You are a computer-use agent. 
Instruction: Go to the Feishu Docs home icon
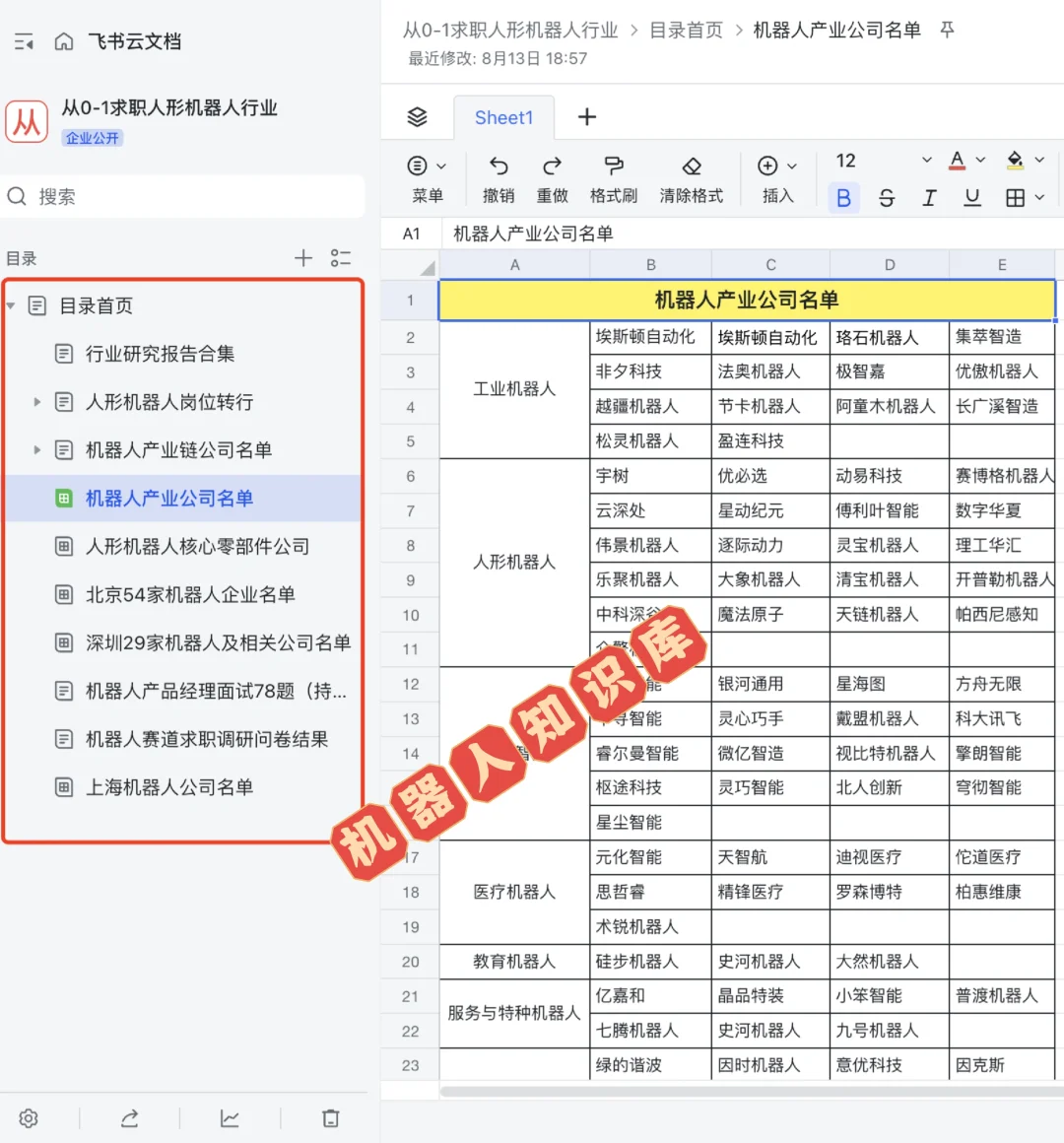point(64,41)
